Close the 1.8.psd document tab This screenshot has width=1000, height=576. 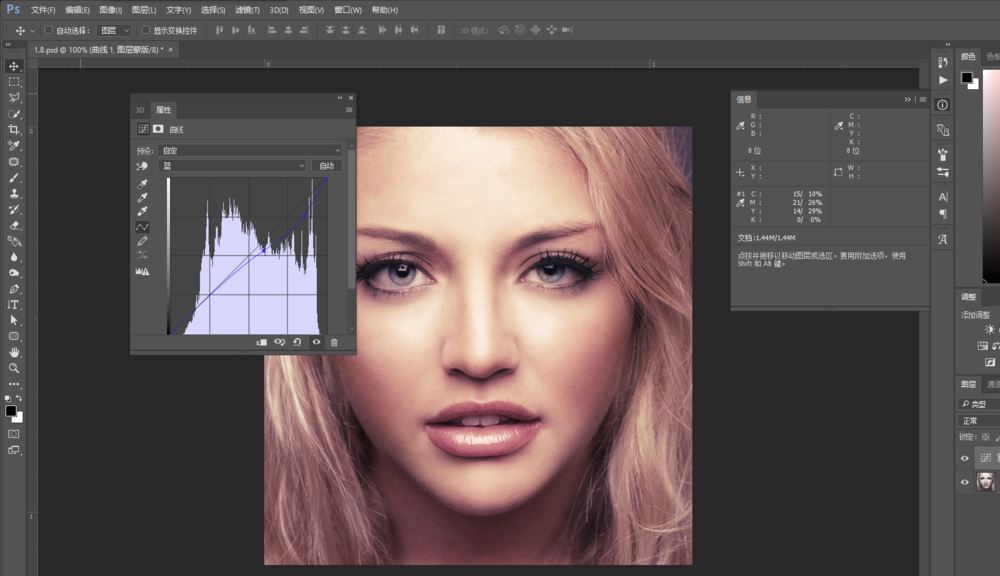[x=171, y=50]
